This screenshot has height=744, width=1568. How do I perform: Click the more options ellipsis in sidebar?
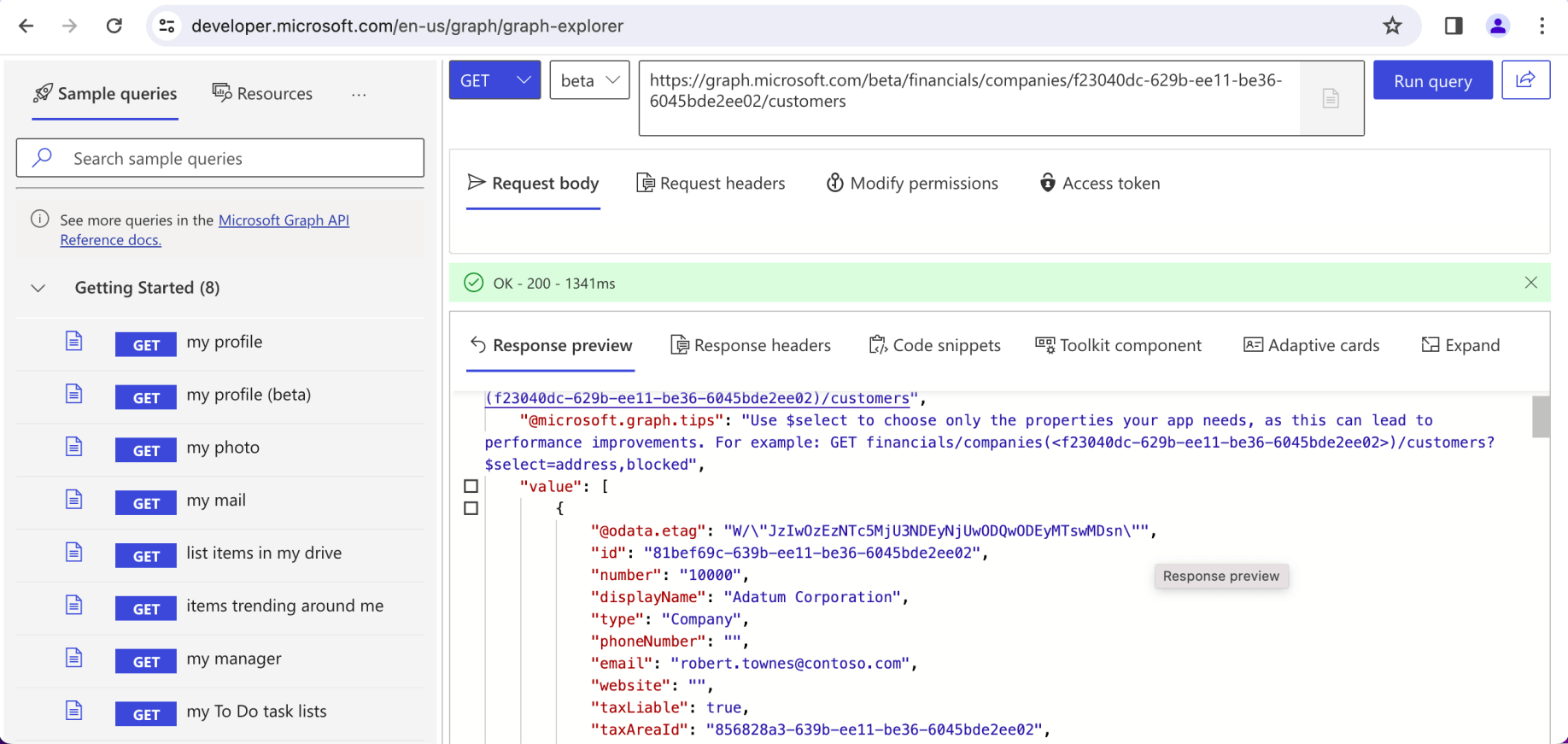click(x=359, y=94)
